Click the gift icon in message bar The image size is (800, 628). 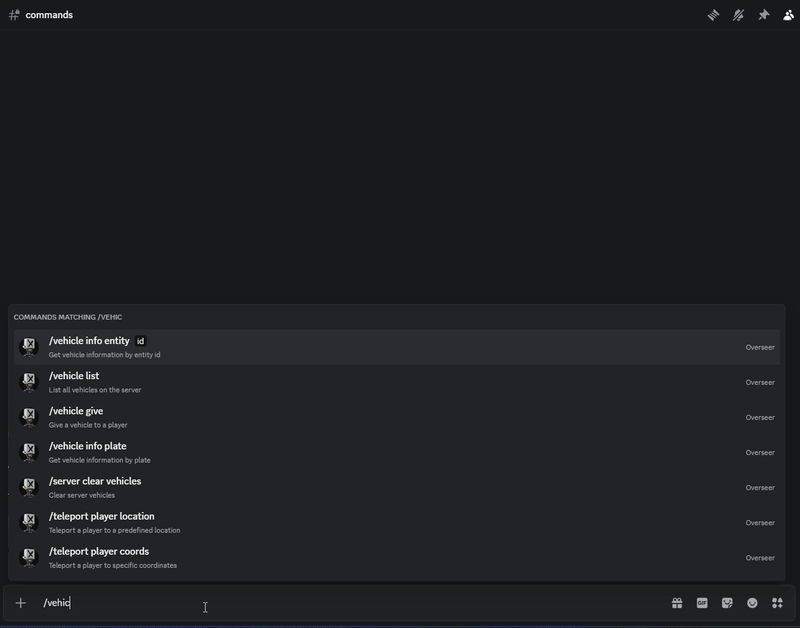(x=677, y=603)
